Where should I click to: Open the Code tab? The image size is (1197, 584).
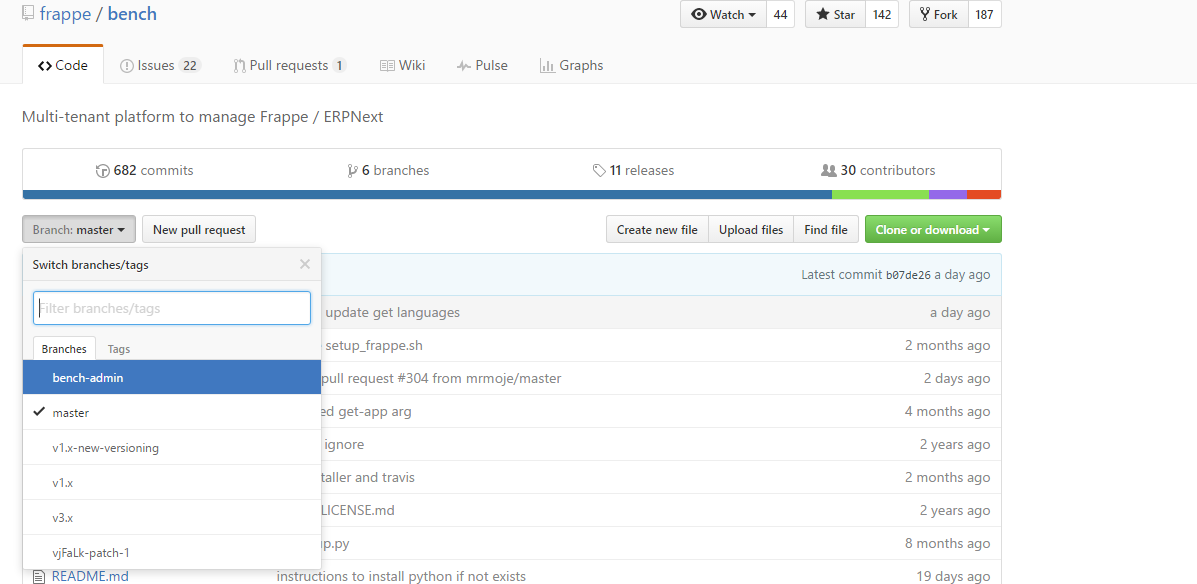coord(63,66)
